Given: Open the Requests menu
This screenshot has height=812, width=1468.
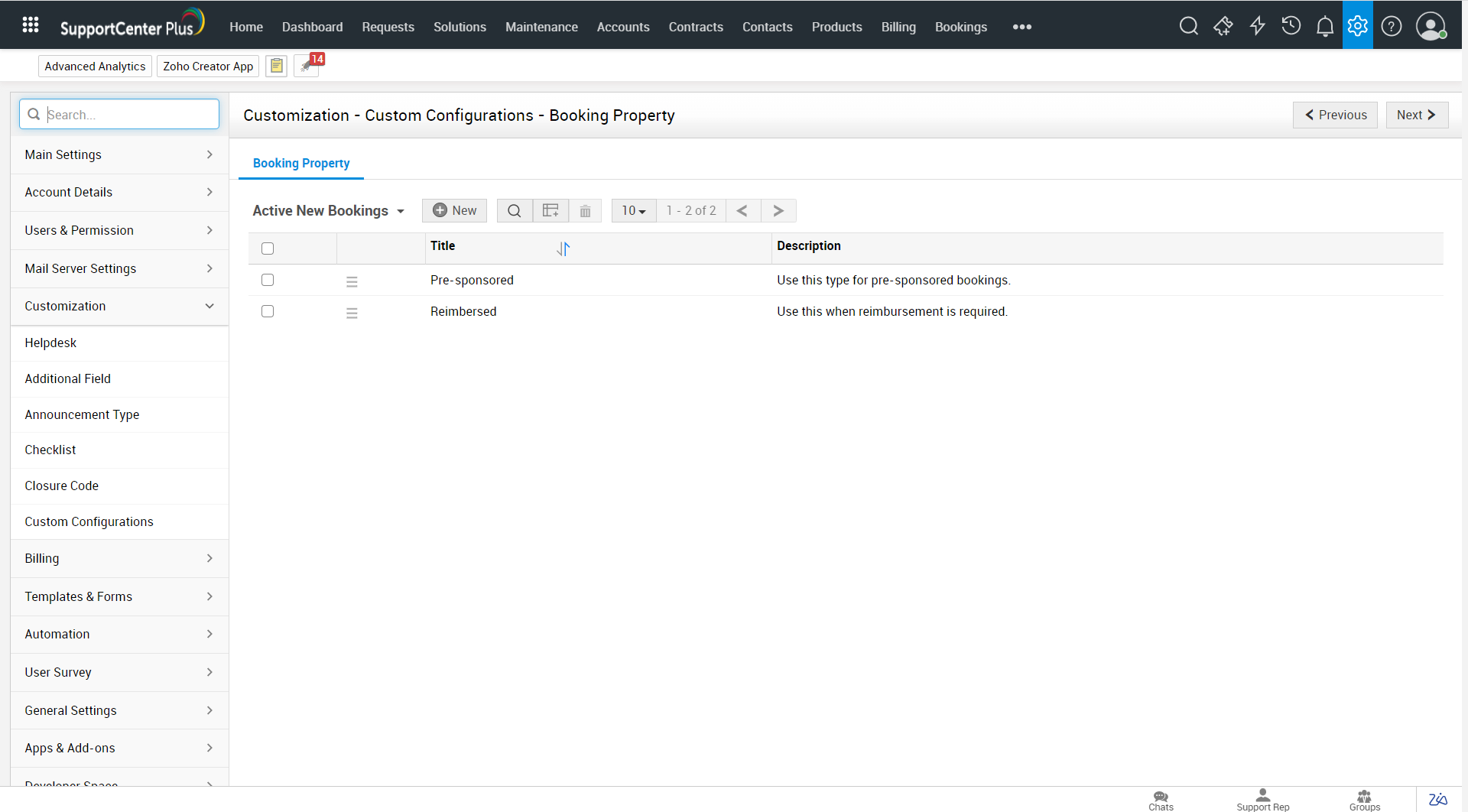Looking at the screenshot, I should pyautogui.click(x=388, y=27).
